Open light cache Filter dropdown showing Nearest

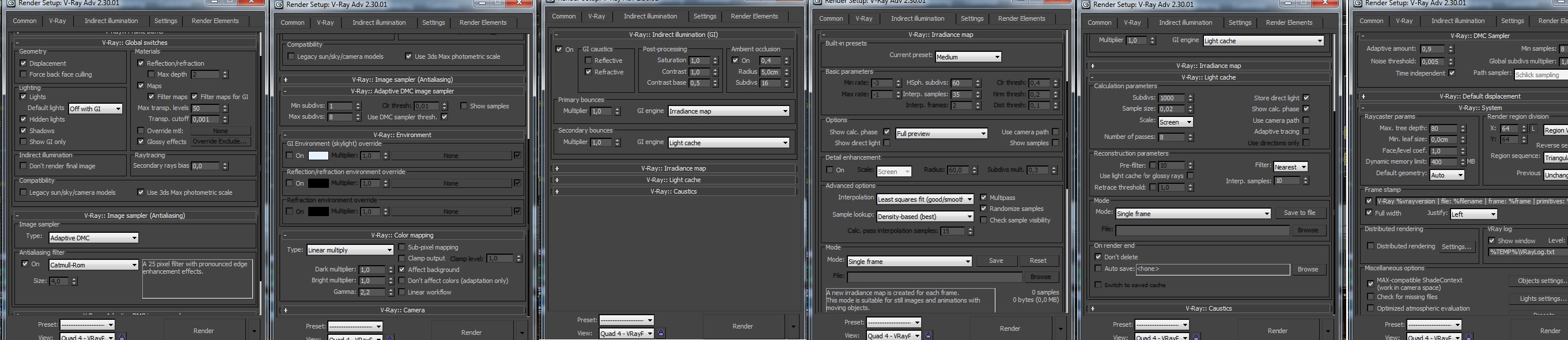(x=1290, y=167)
